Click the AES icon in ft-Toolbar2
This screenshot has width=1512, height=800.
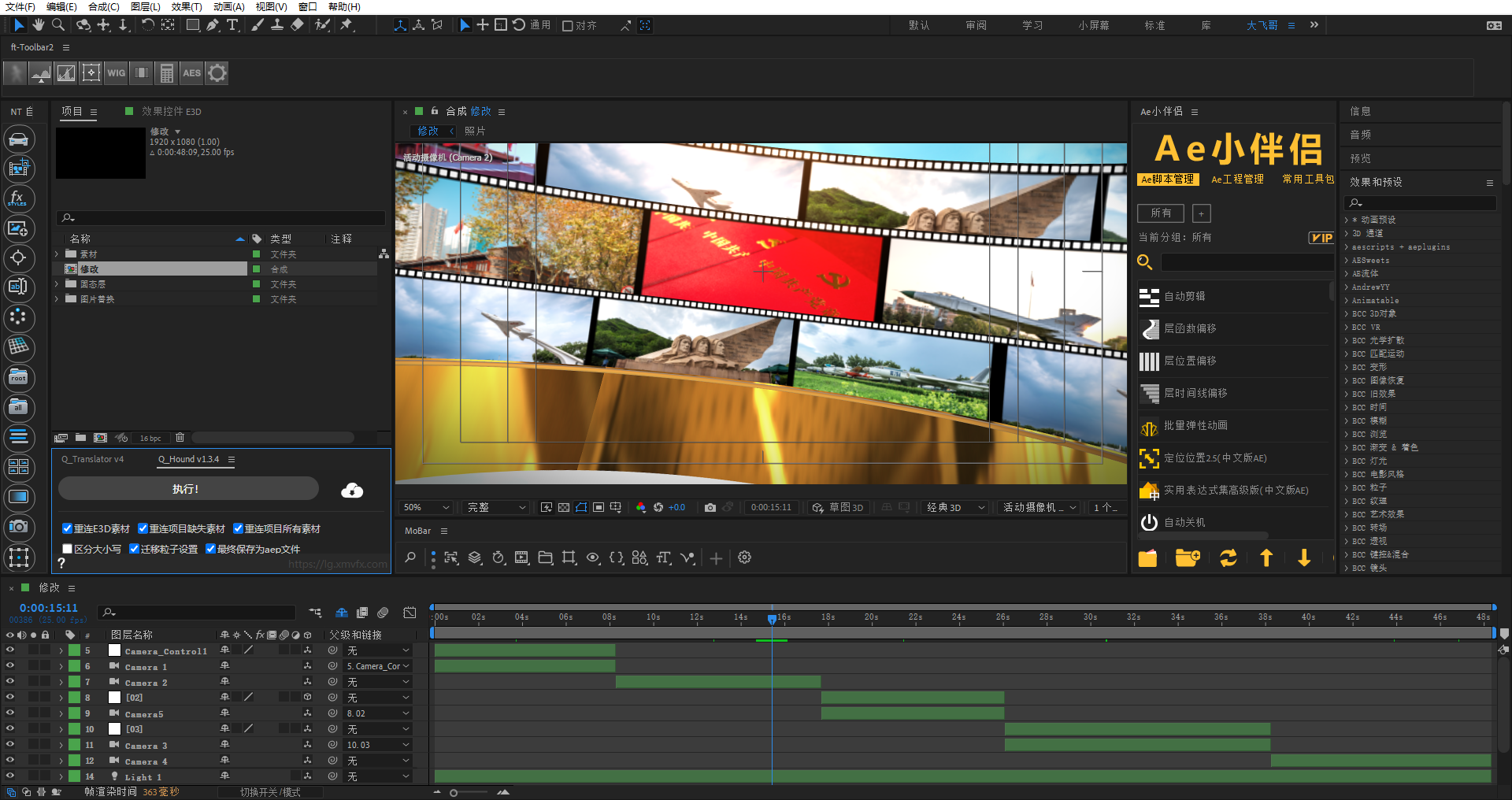click(x=191, y=72)
